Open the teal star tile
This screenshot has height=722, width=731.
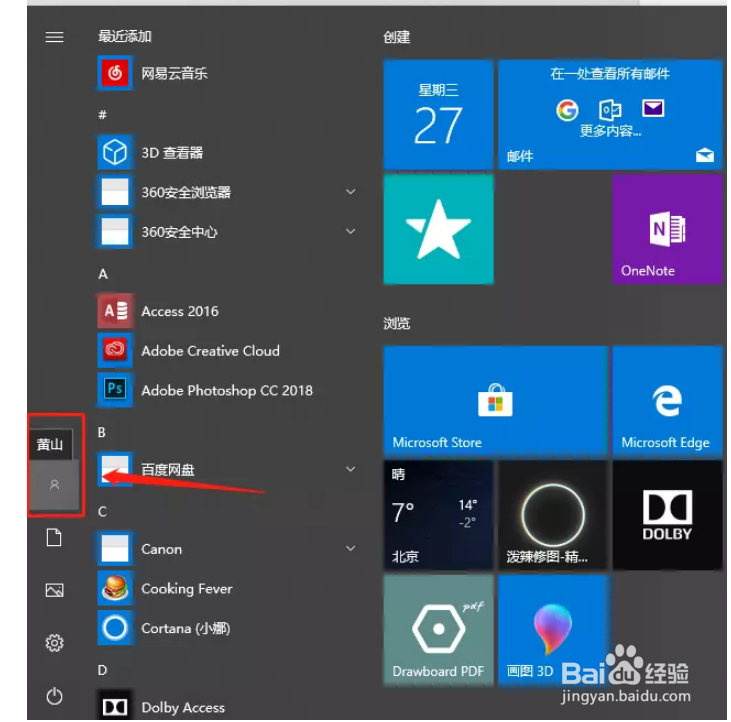438,229
